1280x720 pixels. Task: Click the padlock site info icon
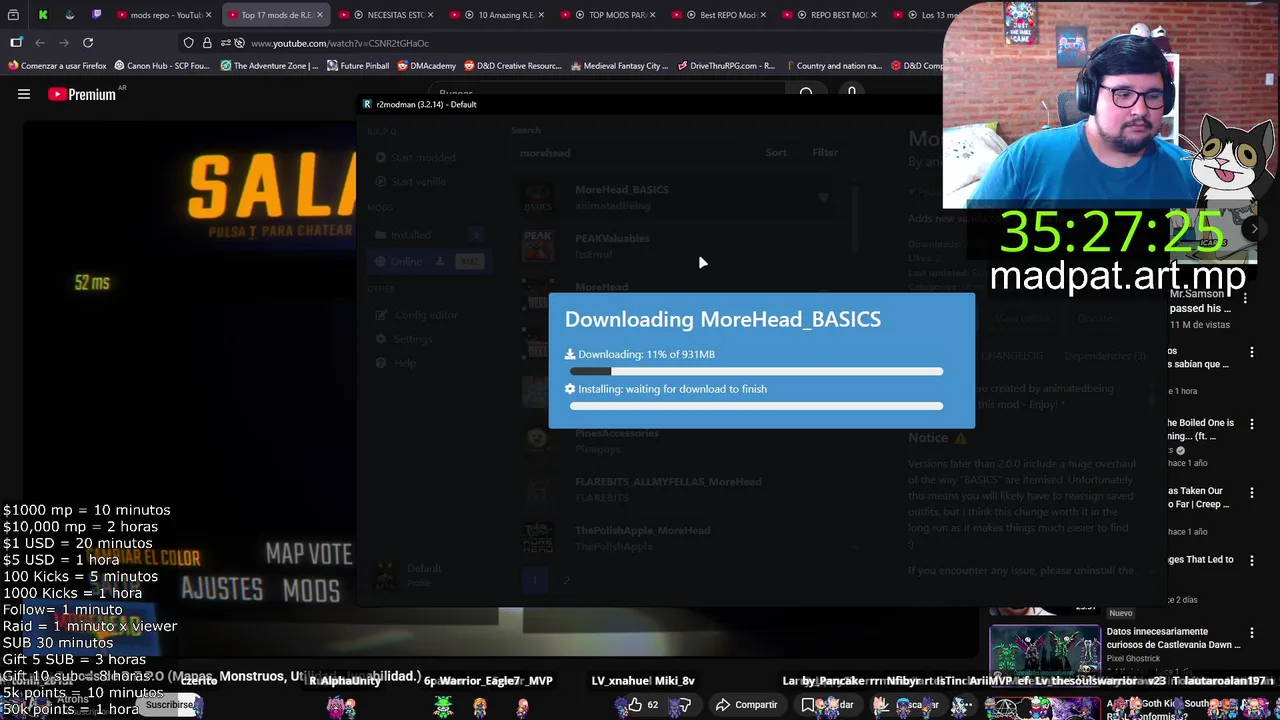207,43
